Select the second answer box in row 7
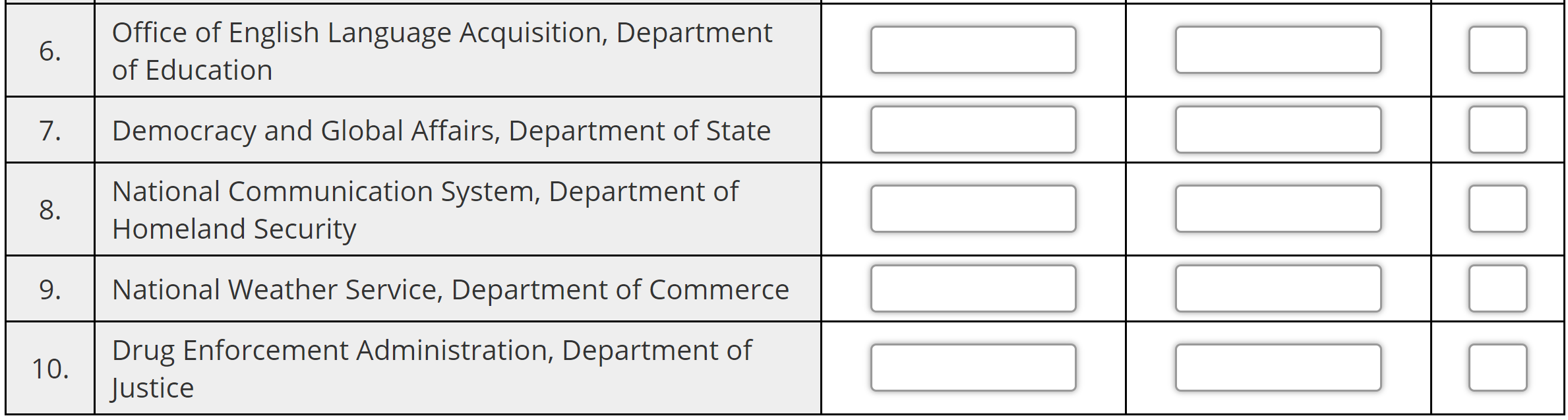The height and width of the screenshot is (420, 1568). click(1277, 130)
